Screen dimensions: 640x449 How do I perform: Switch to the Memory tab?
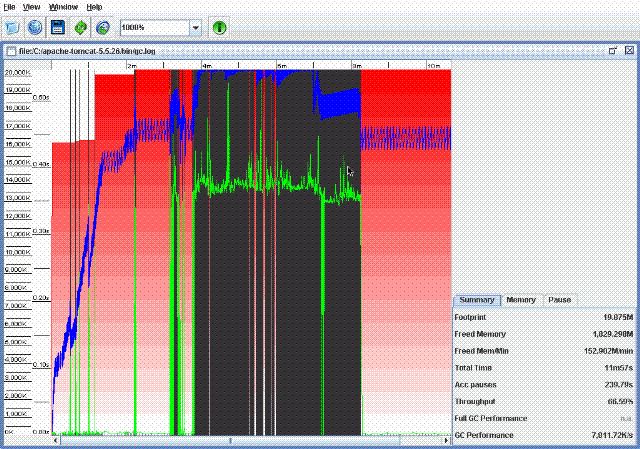521,300
